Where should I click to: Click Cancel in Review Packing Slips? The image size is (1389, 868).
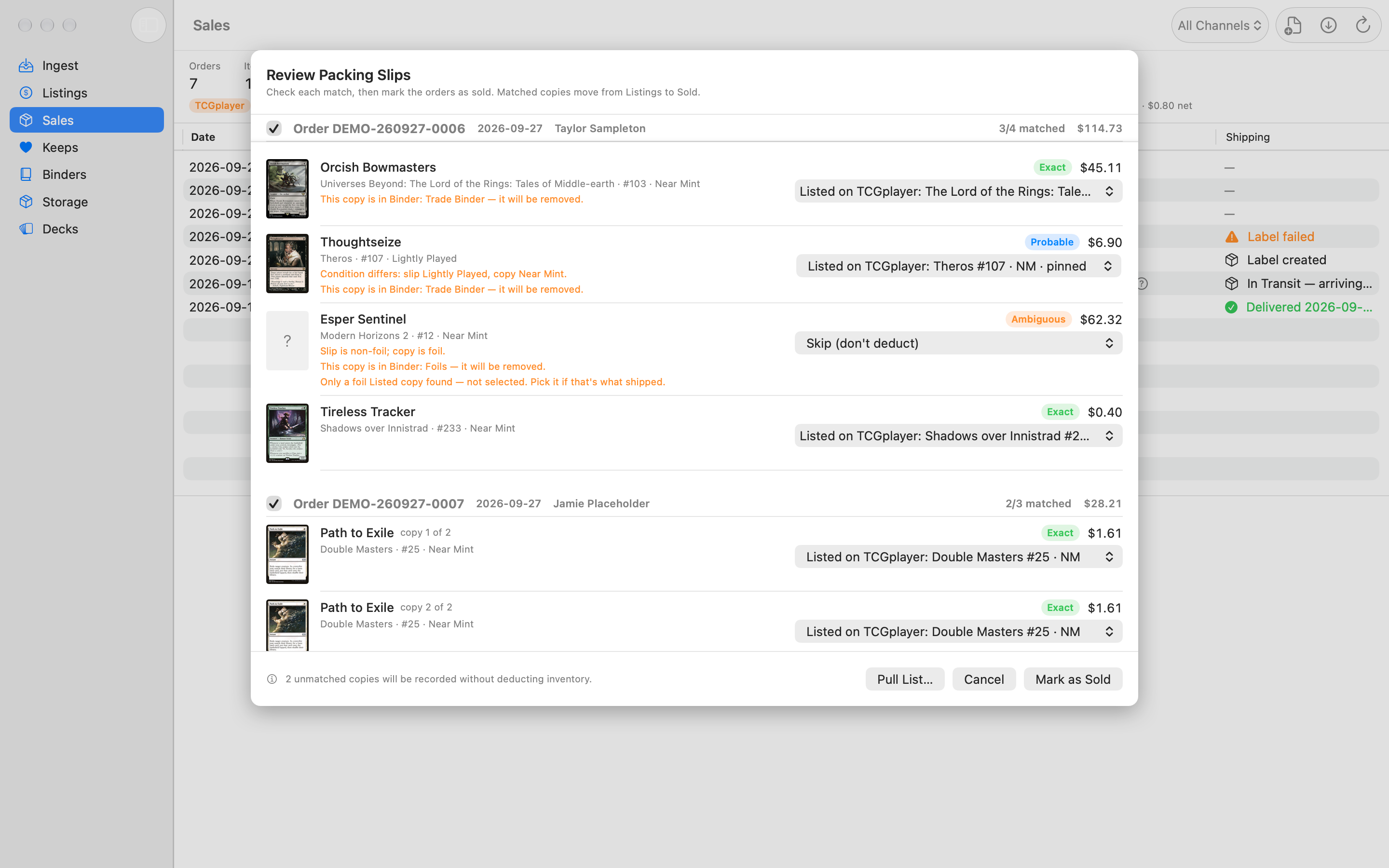(x=984, y=679)
